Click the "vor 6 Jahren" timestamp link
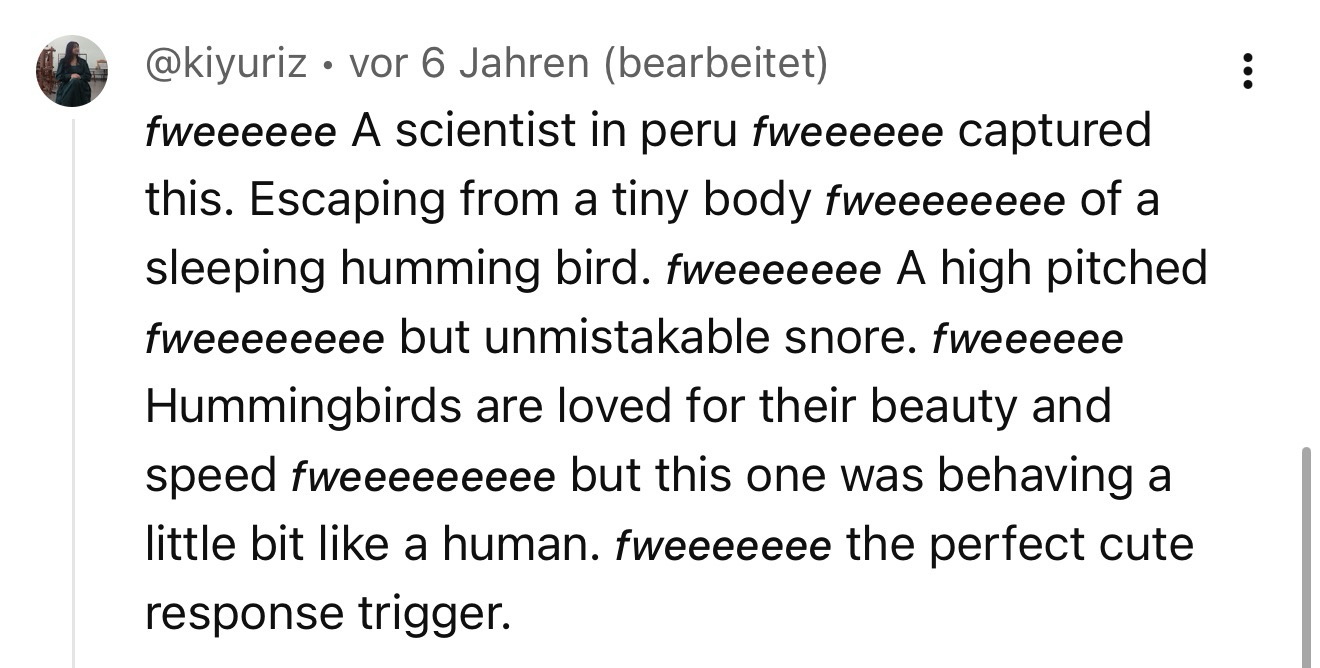The height and width of the screenshot is (668, 1320). 469,65
